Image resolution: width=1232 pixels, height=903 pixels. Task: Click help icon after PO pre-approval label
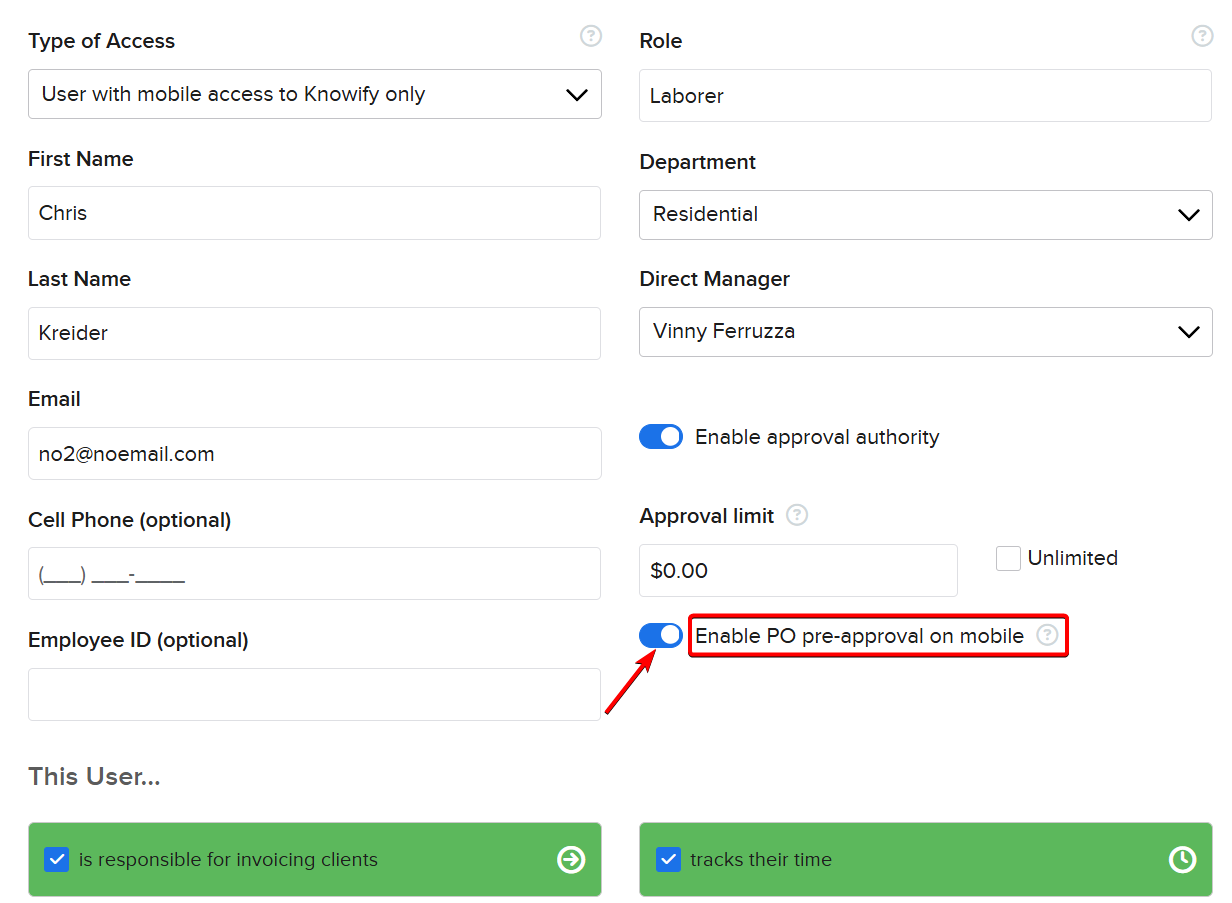pos(1046,635)
